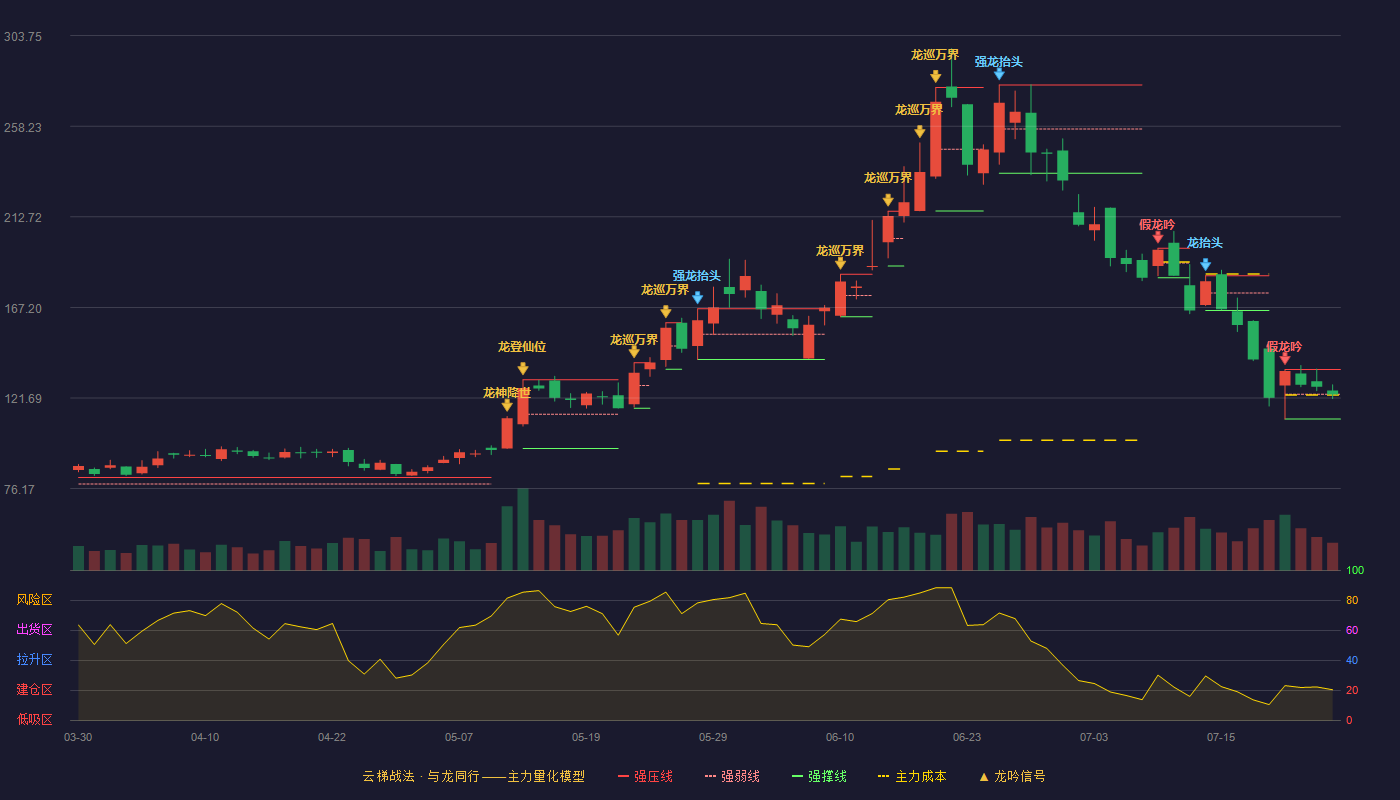Click the 风险区 zone label

(34, 600)
